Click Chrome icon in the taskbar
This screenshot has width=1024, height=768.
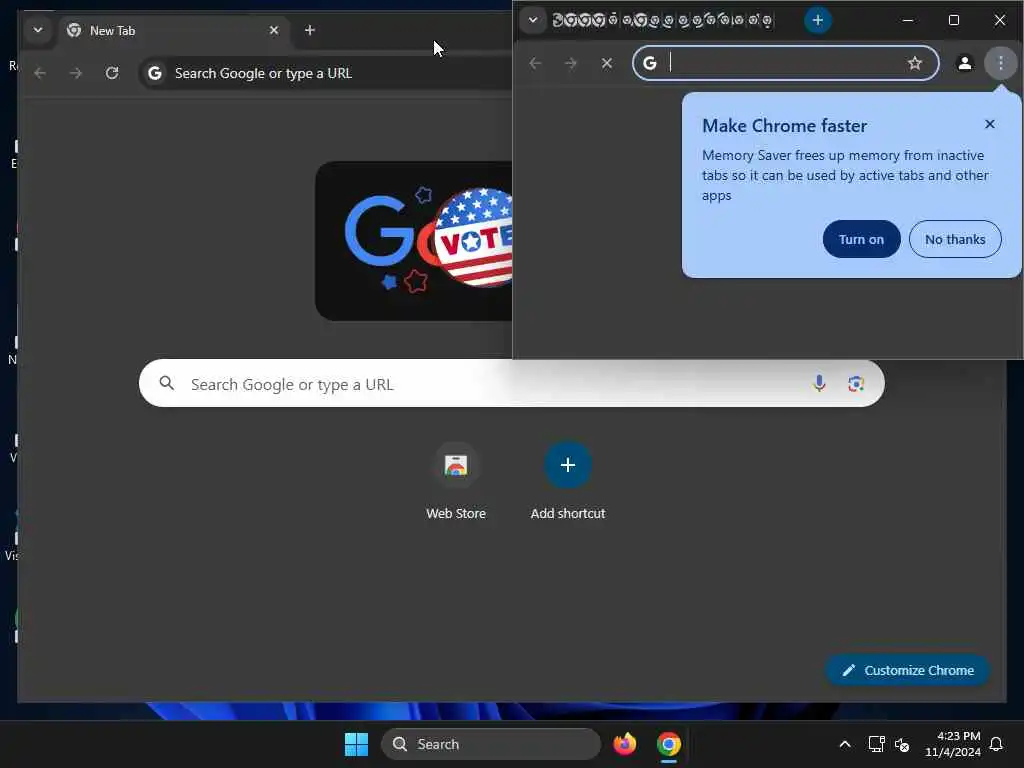[669, 744]
